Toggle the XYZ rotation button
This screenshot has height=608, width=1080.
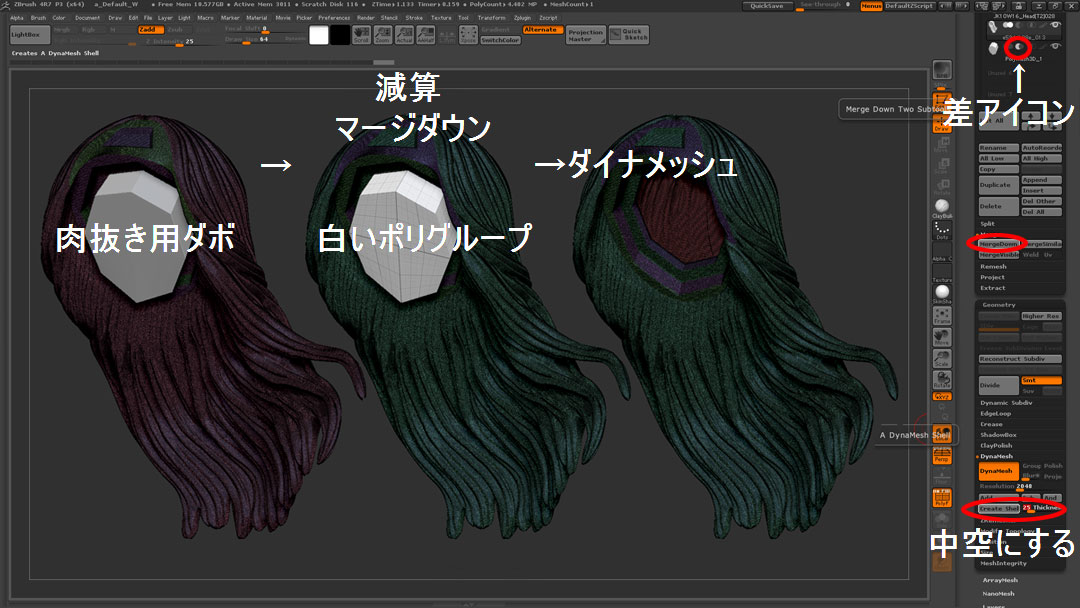(x=942, y=397)
